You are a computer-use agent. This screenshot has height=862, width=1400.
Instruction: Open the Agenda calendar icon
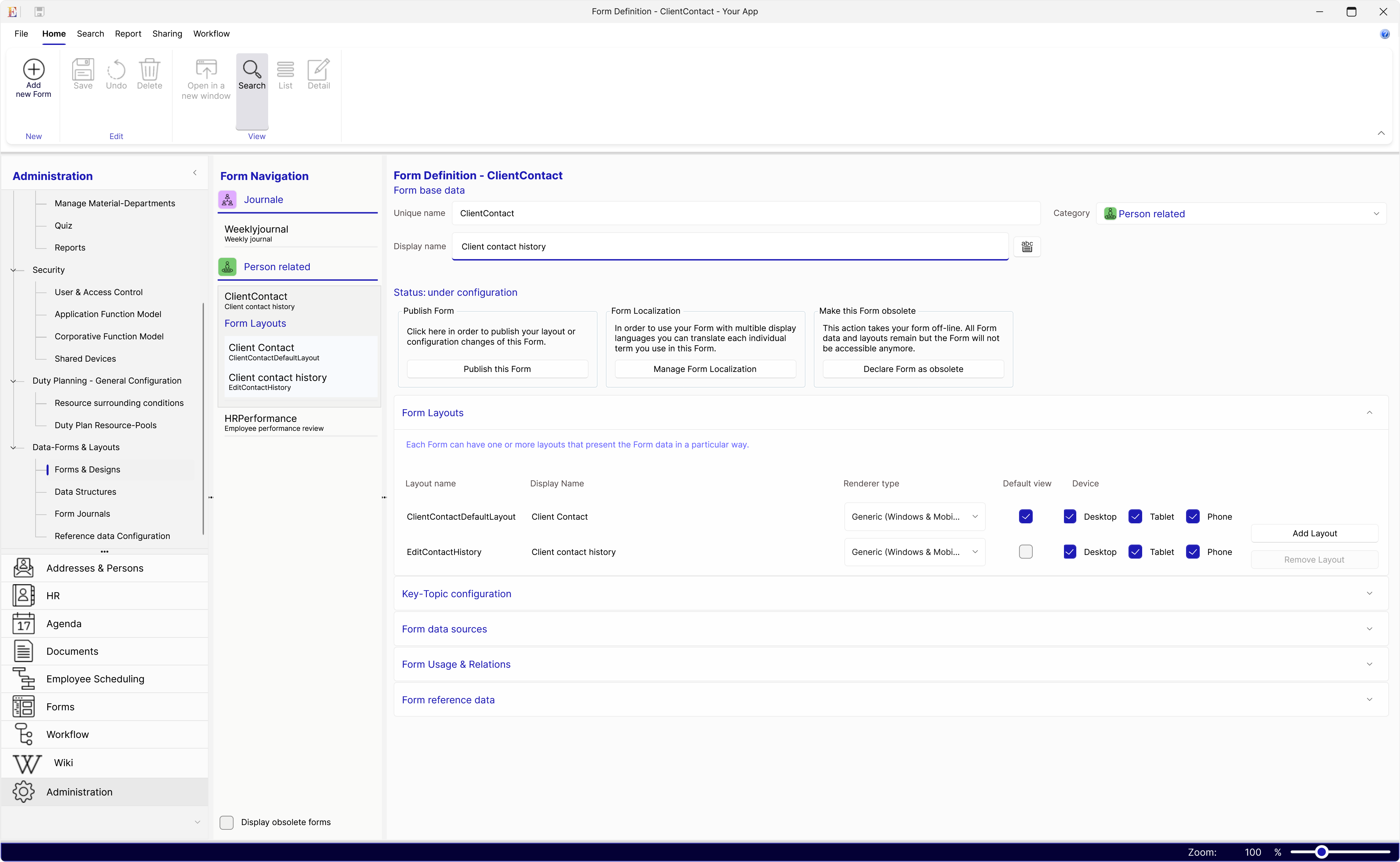click(23, 624)
